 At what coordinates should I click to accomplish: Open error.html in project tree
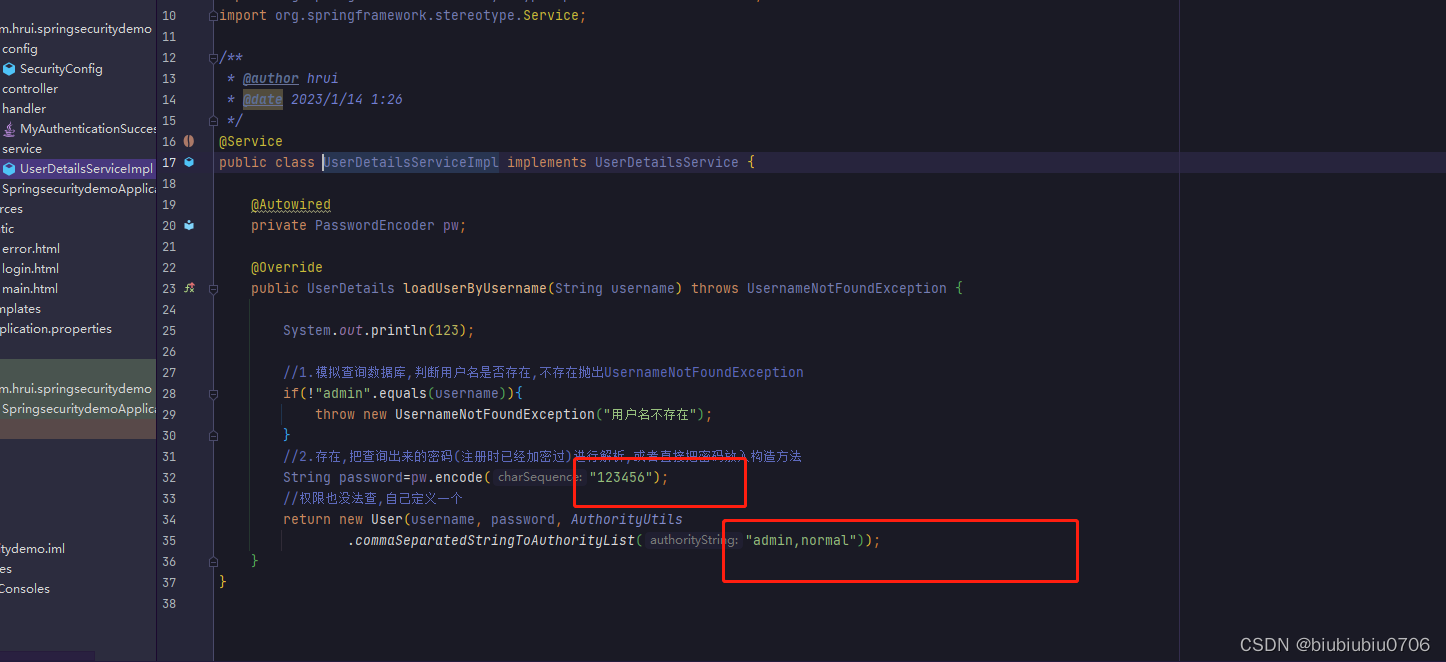click(31, 248)
